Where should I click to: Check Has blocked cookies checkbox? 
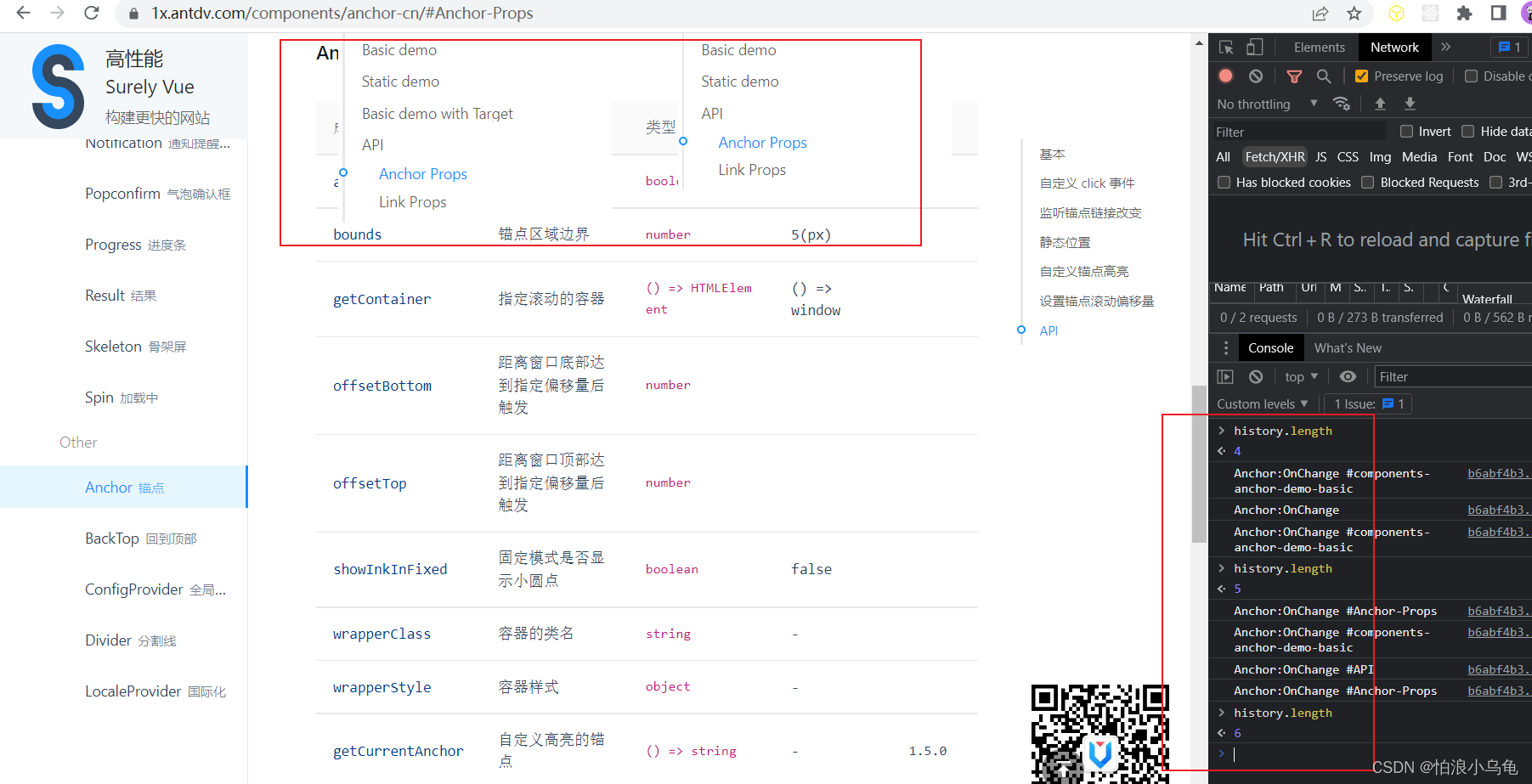click(x=1224, y=182)
